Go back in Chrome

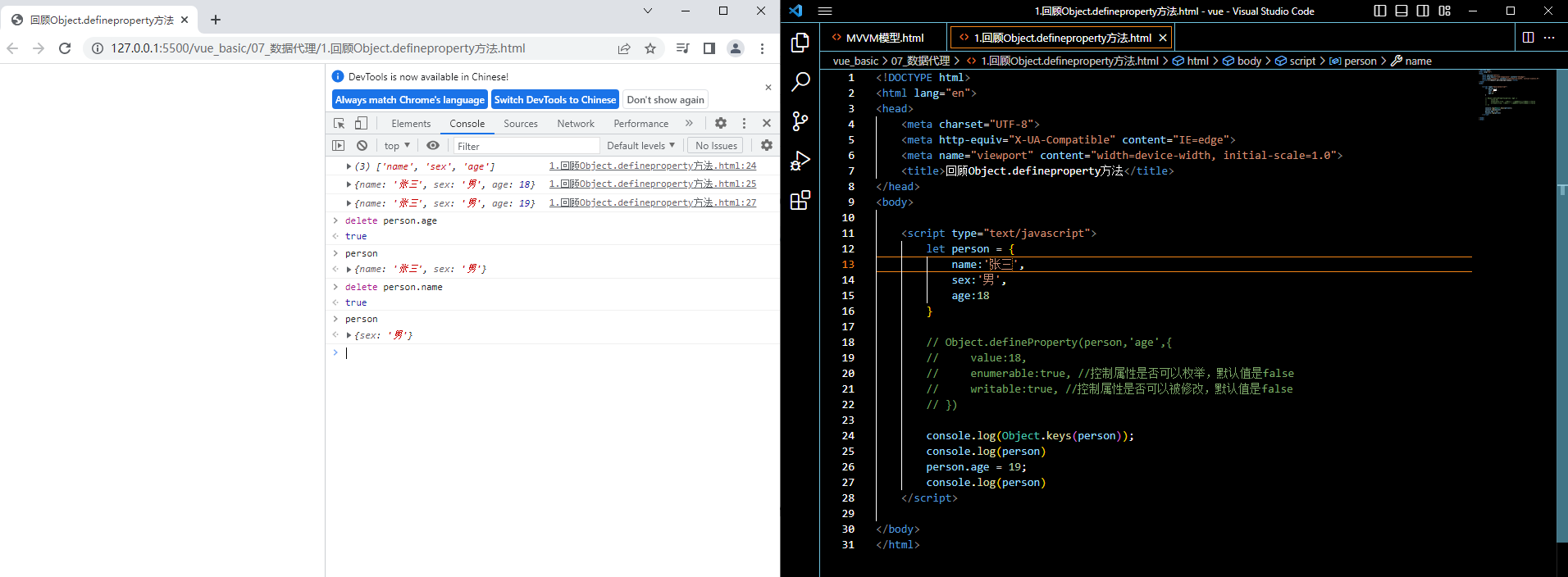[12, 48]
